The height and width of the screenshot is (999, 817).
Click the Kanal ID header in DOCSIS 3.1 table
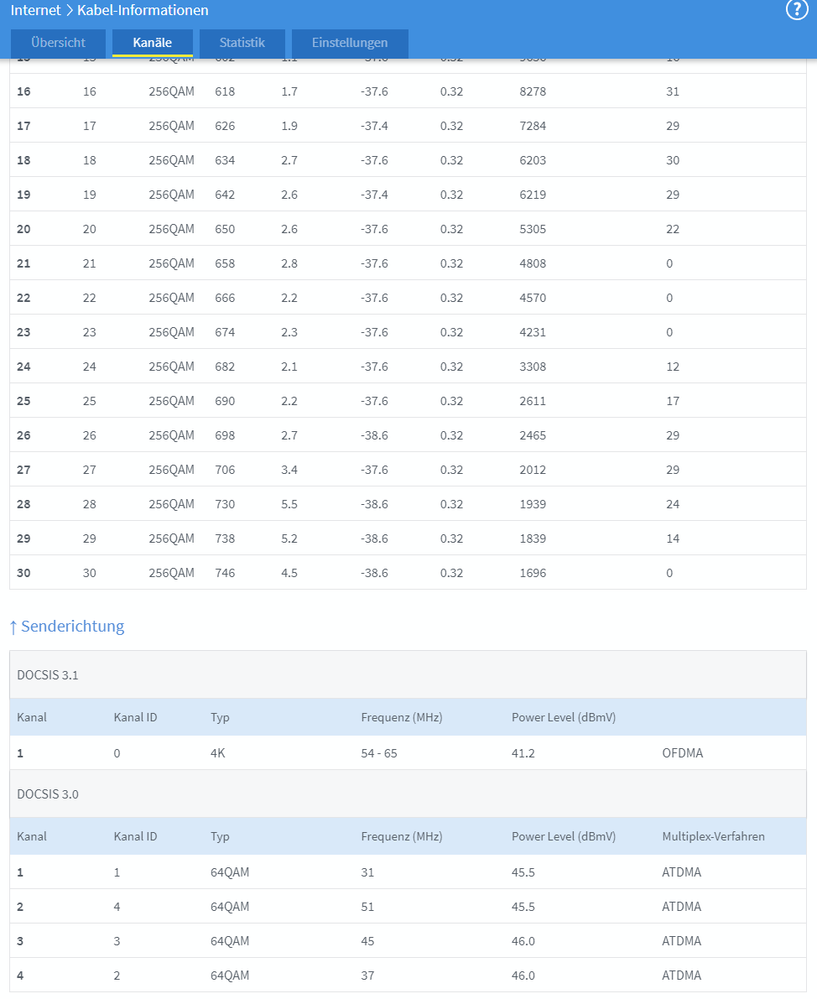[135, 717]
